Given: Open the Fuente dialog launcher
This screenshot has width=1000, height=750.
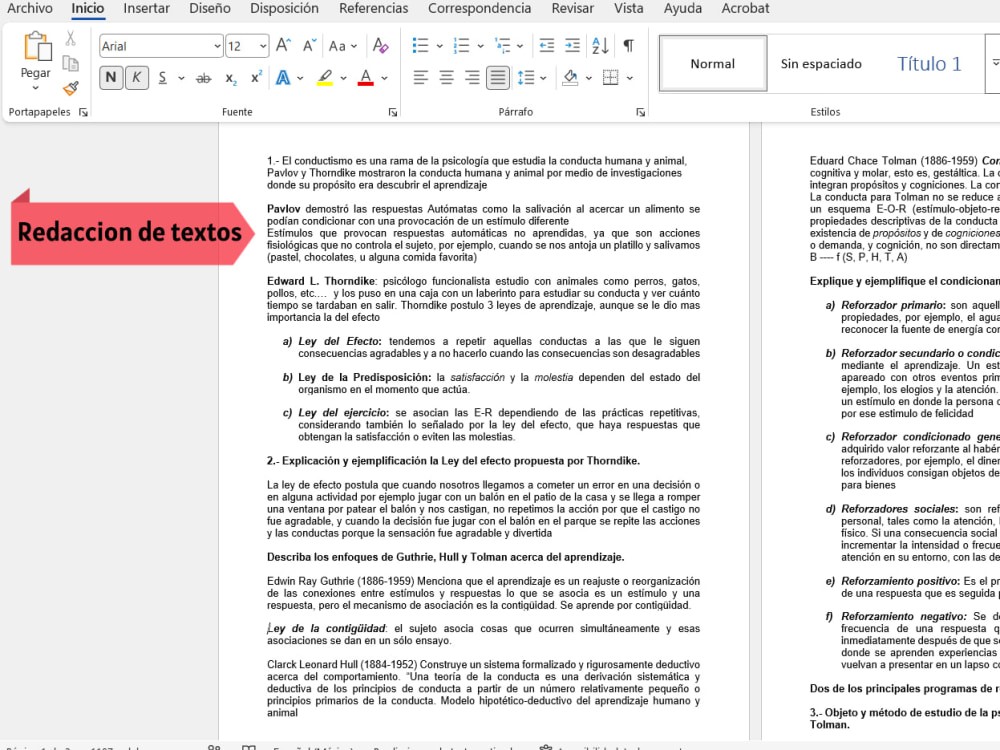Looking at the screenshot, I should [393, 112].
